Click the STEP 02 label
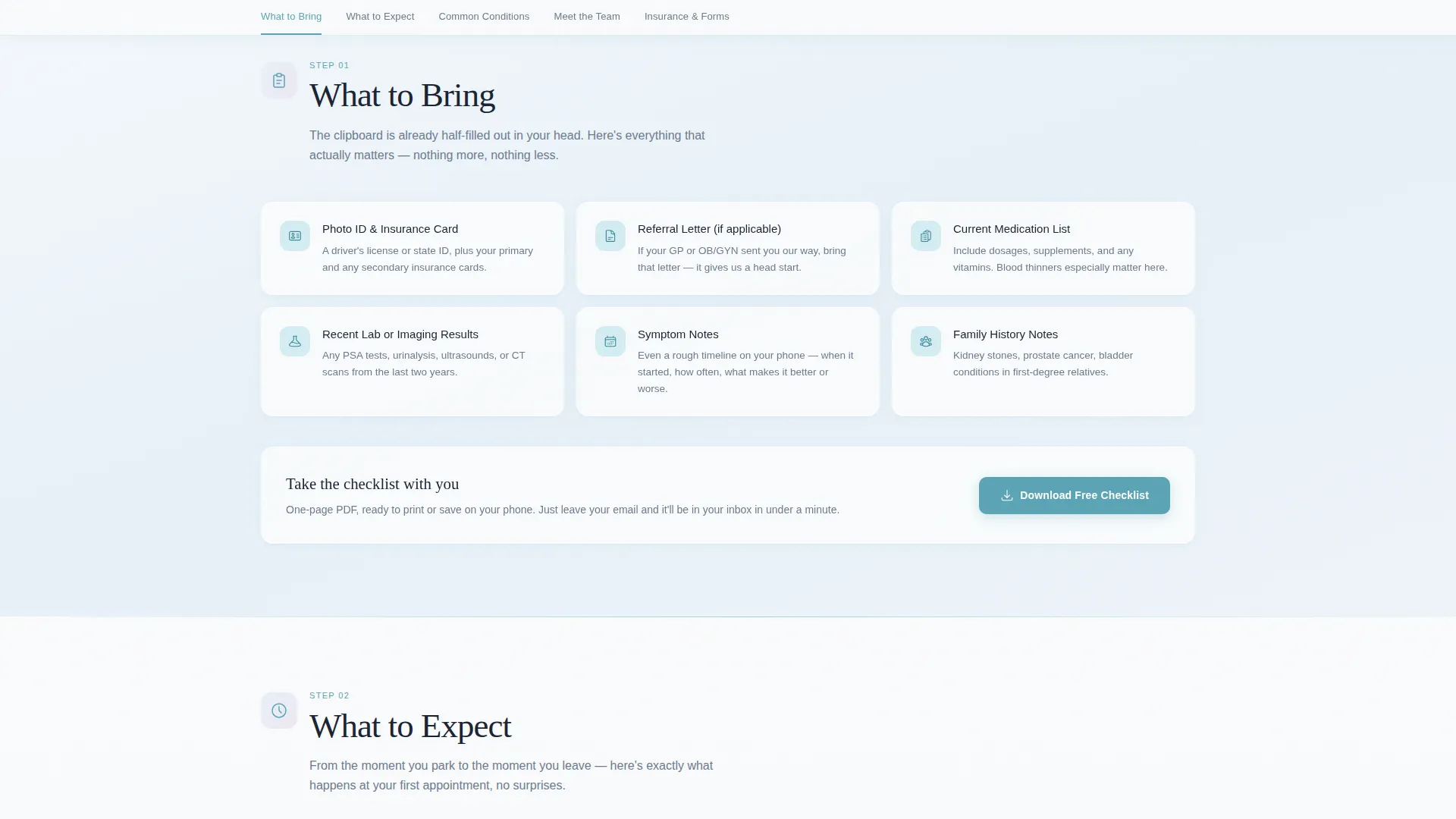Screen dimensions: 1456x819 [x=329, y=695]
